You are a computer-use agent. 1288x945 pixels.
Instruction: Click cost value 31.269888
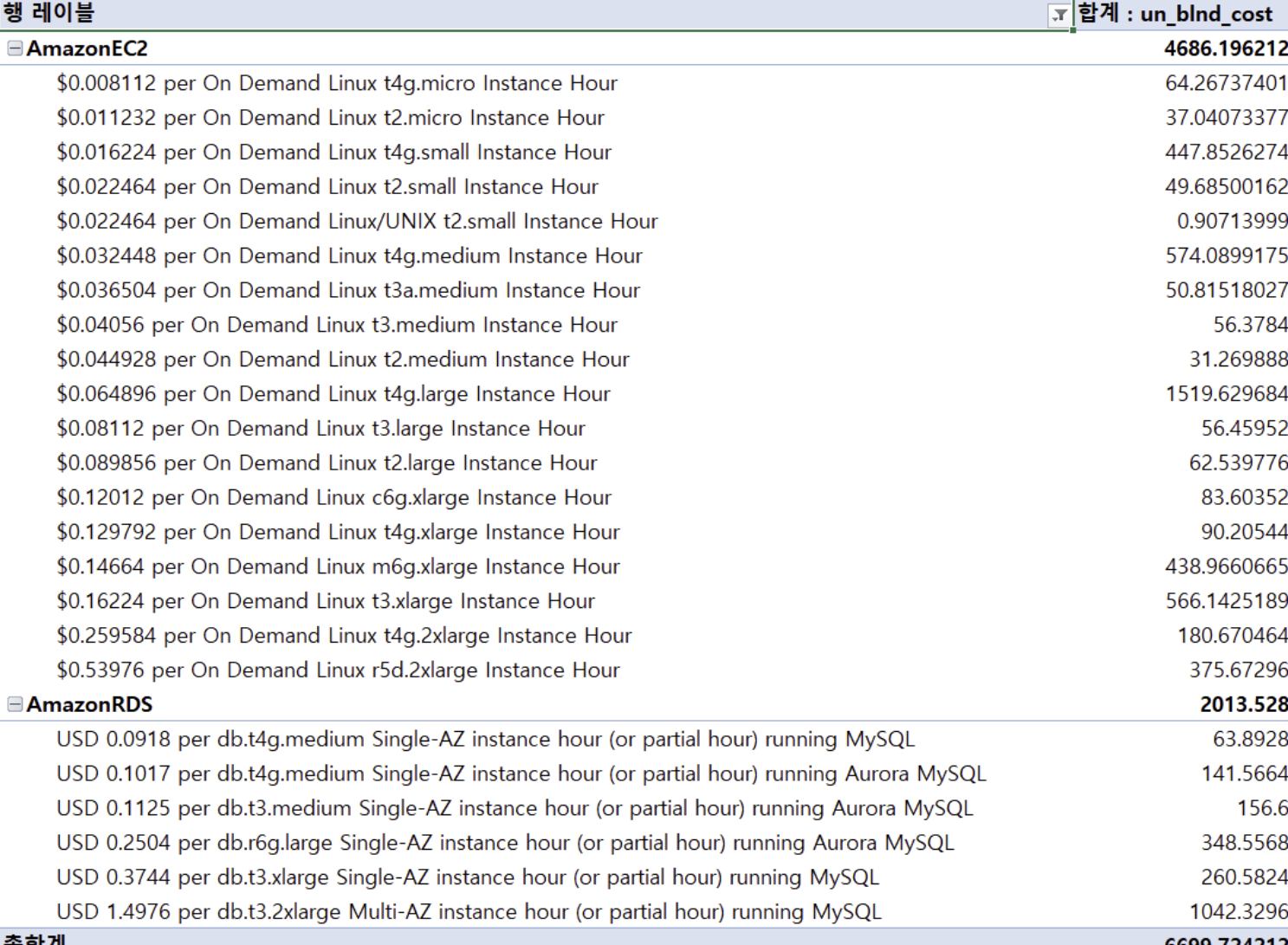click(x=1239, y=359)
